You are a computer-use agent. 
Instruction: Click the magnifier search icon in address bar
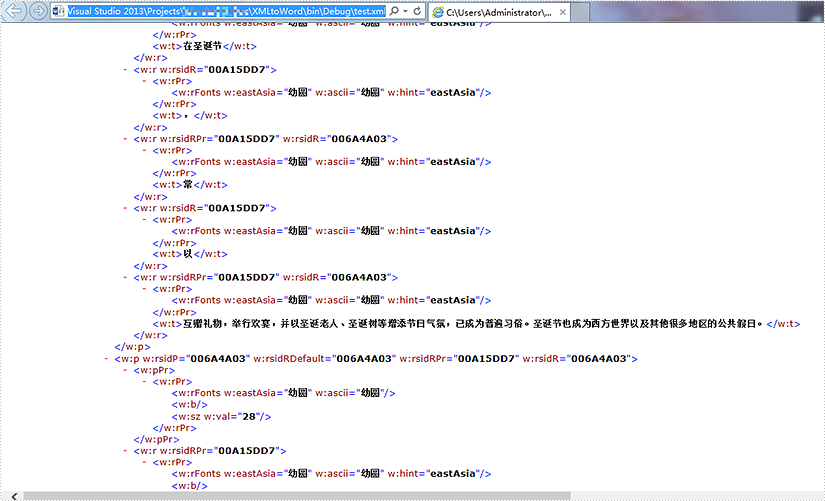coord(394,11)
